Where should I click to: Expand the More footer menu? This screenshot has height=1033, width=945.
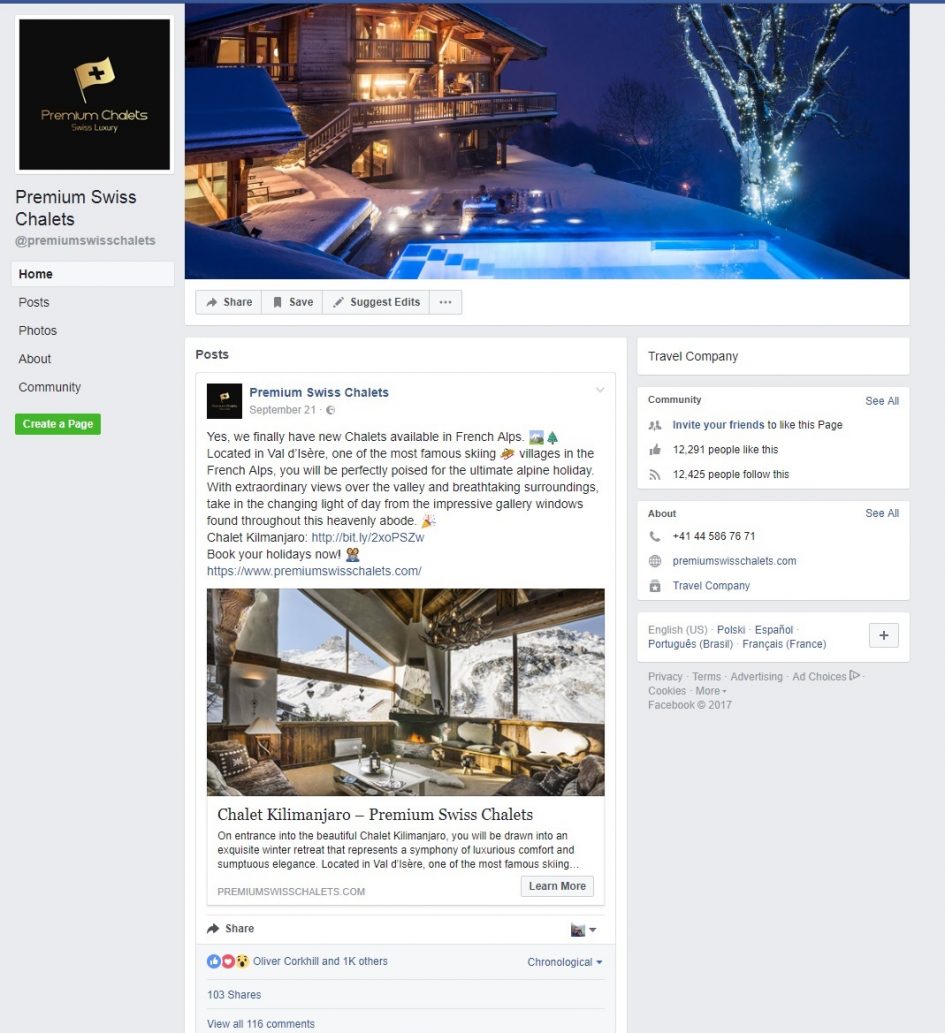[711, 691]
